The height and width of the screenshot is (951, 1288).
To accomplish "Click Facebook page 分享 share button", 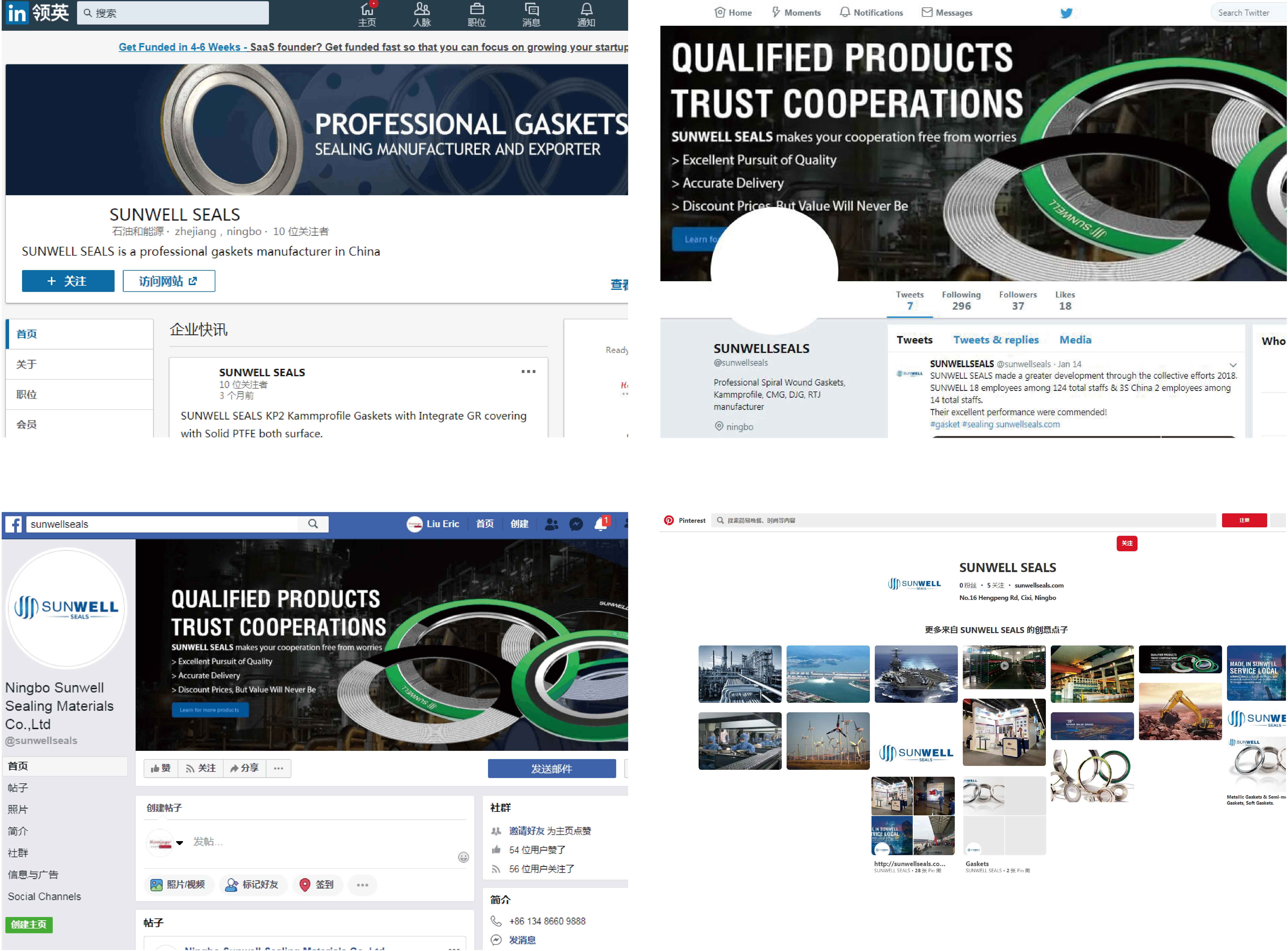I will point(245,769).
